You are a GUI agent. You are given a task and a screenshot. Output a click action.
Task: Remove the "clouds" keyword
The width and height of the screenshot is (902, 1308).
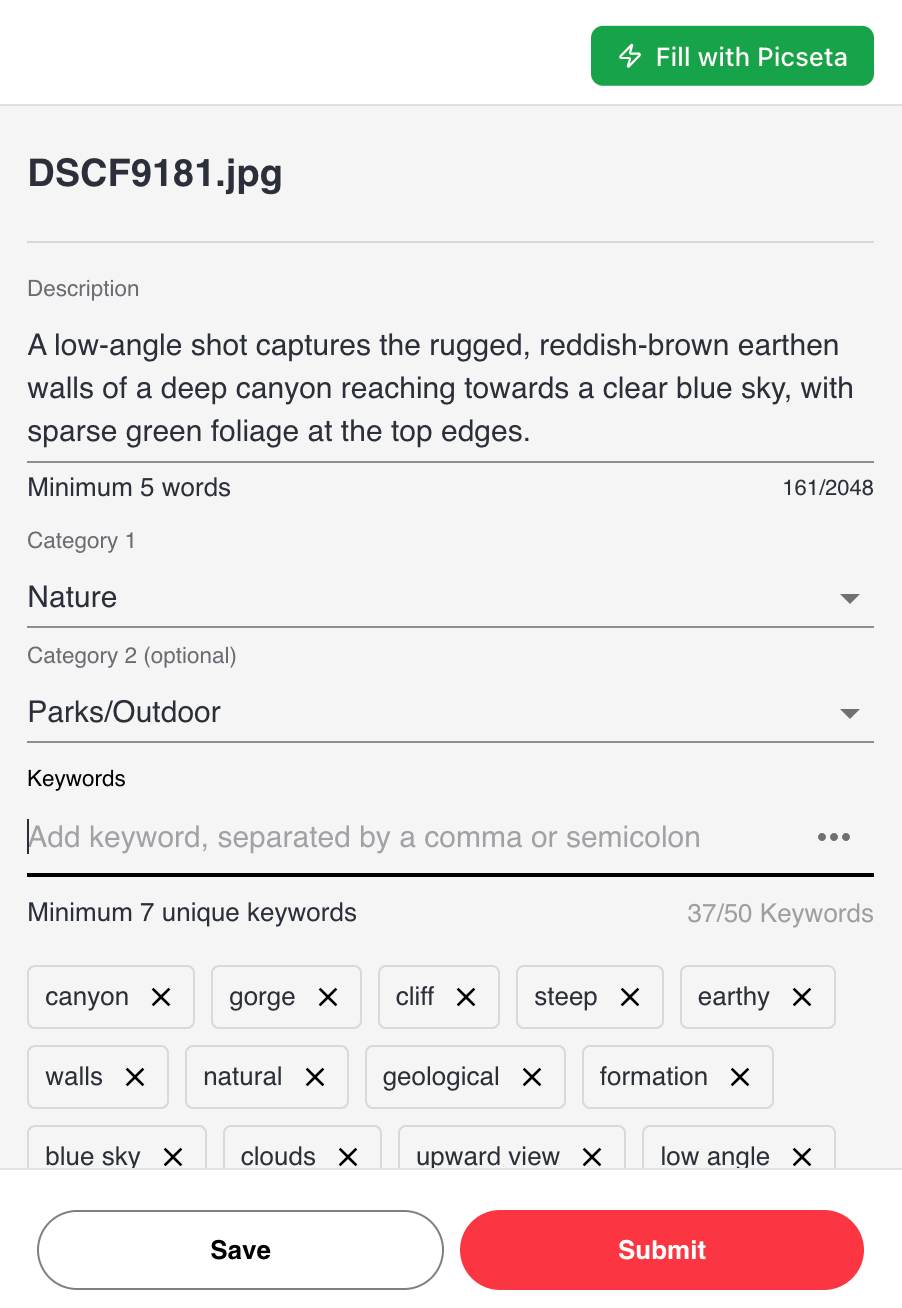click(x=348, y=1157)
